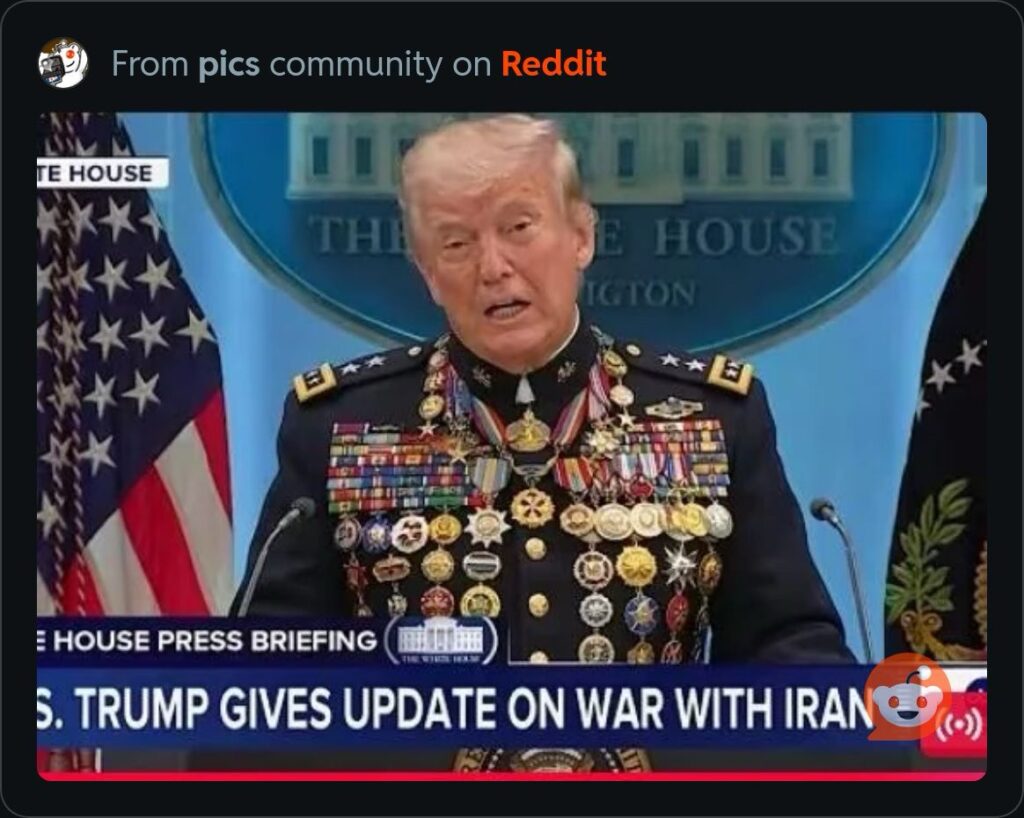Click the orange Reddit Snoo watermark icon
Viewport: 1024px width, 818px height.
(x=907, y=695)
